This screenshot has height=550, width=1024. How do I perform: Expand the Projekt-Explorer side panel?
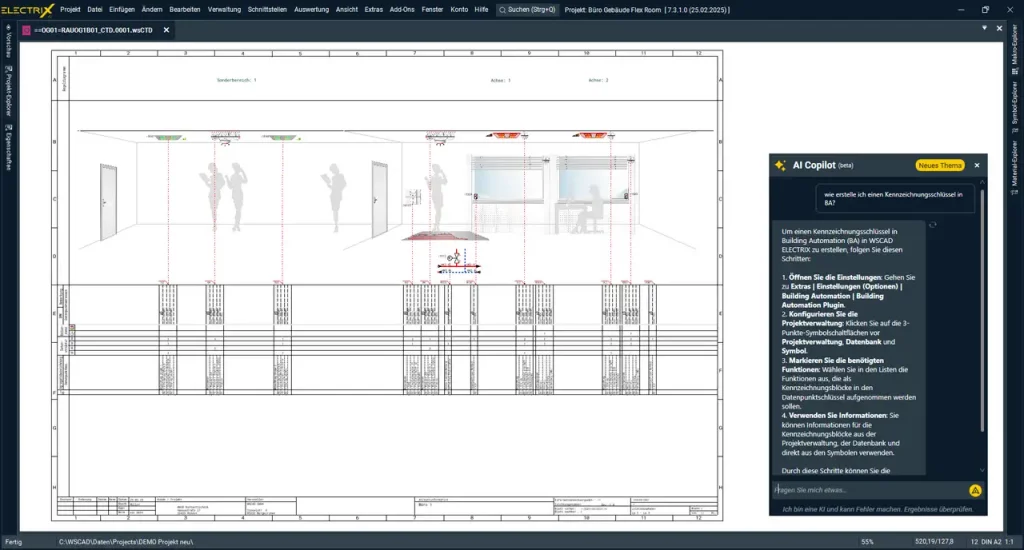8,92
